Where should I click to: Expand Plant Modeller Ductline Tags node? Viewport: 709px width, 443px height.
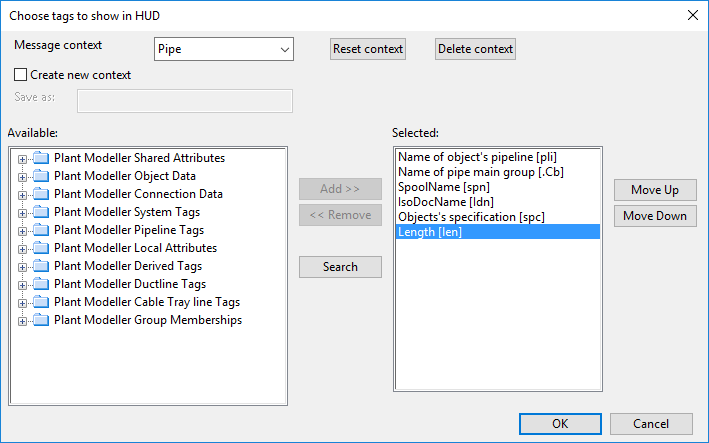click(22, 285)
